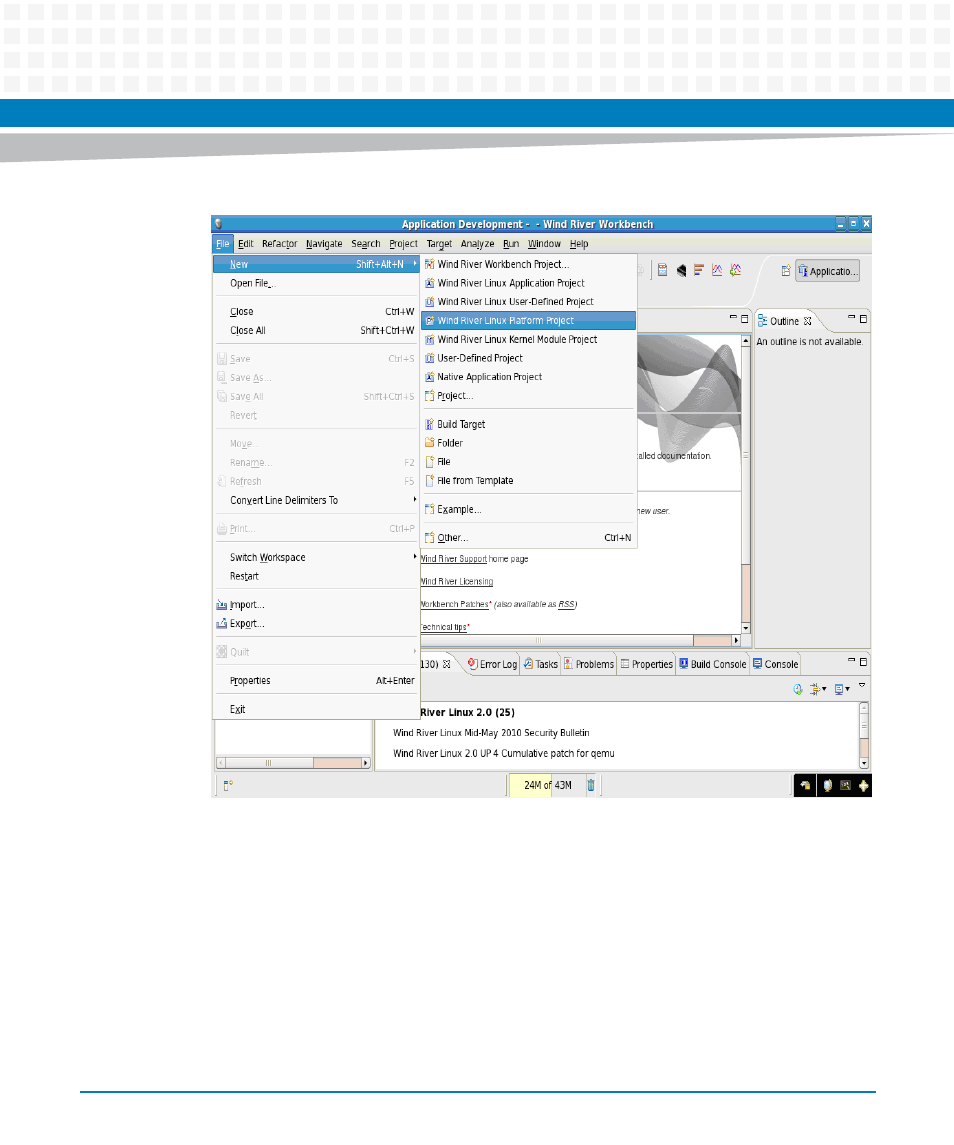This screenshot has height=1145, width=954.
Task: Click the Import... icon in File menu
Action: click(x=221, y=605)
